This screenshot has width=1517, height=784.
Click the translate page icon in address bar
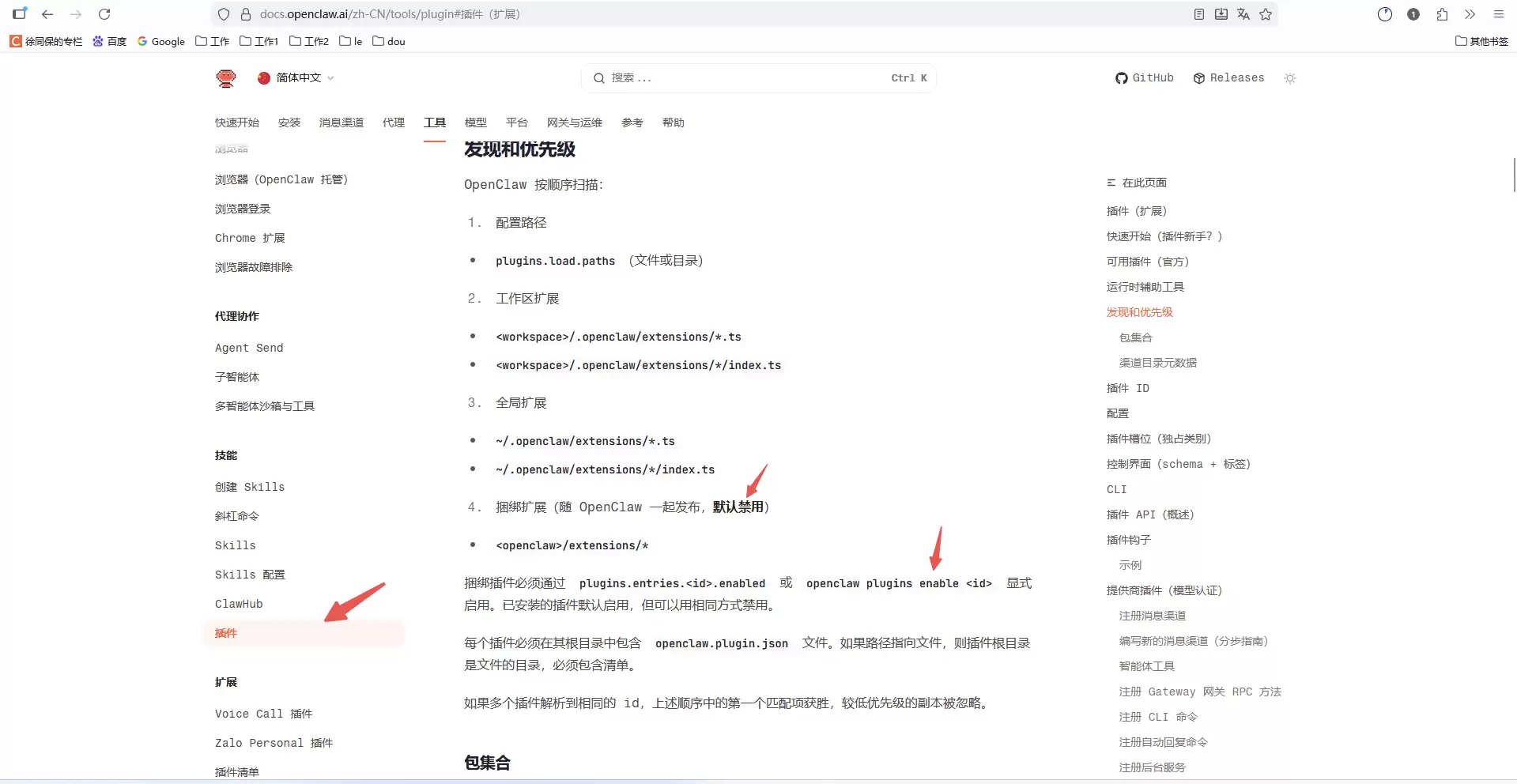click(1243, 14)
